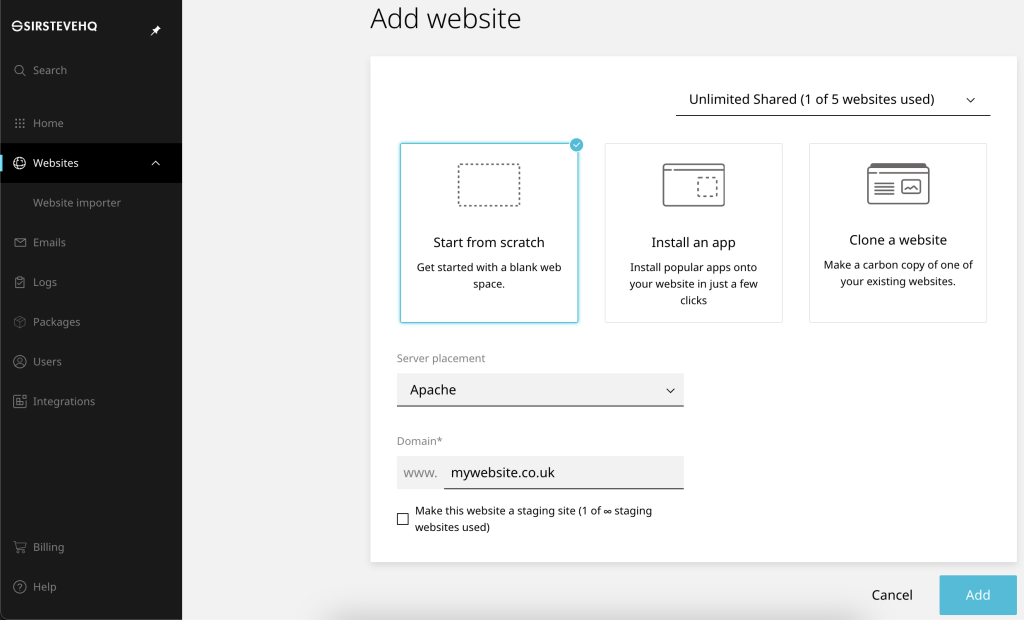Collapse the Websites menu chevron
The image size is (1024, 620).
tap(155, 163)
